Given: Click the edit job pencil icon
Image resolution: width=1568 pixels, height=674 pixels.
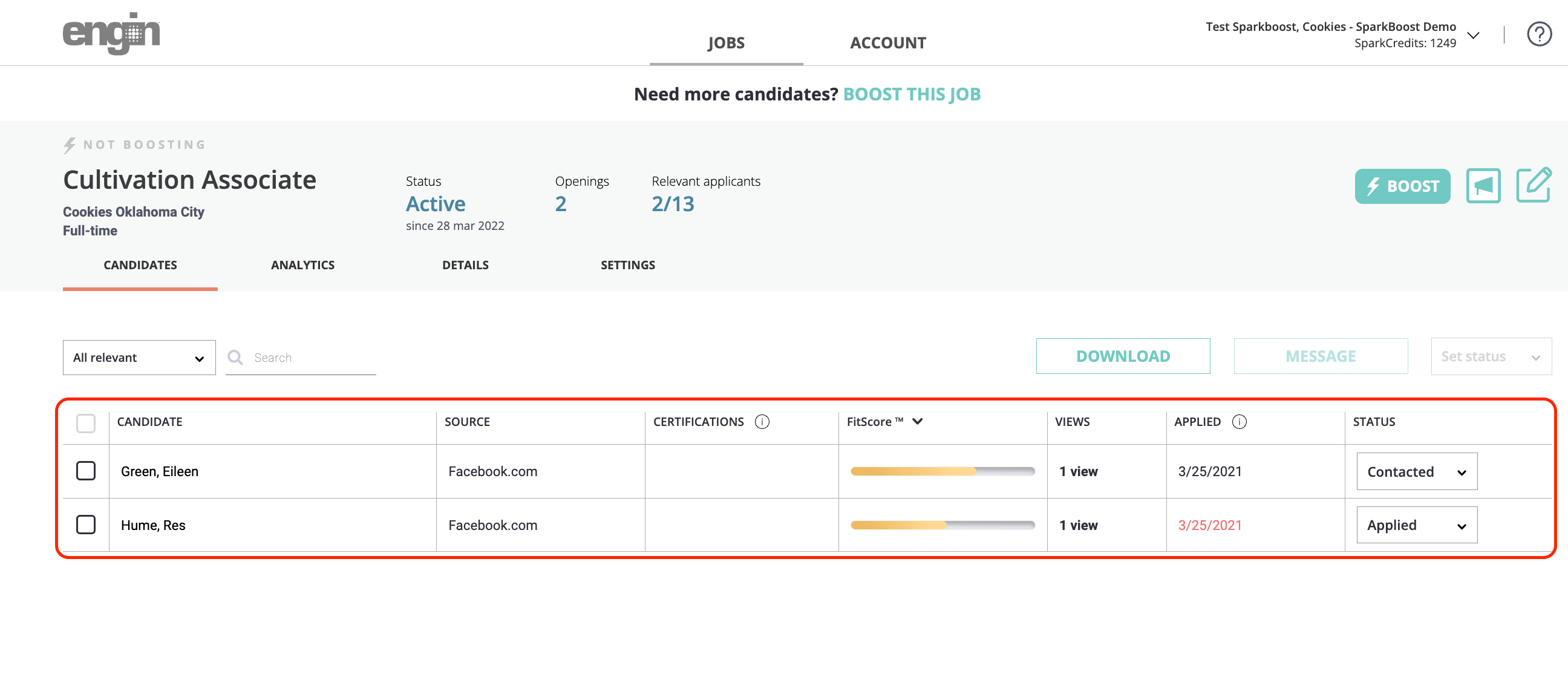Looking at the screenshot, I should pos(1533,185).
